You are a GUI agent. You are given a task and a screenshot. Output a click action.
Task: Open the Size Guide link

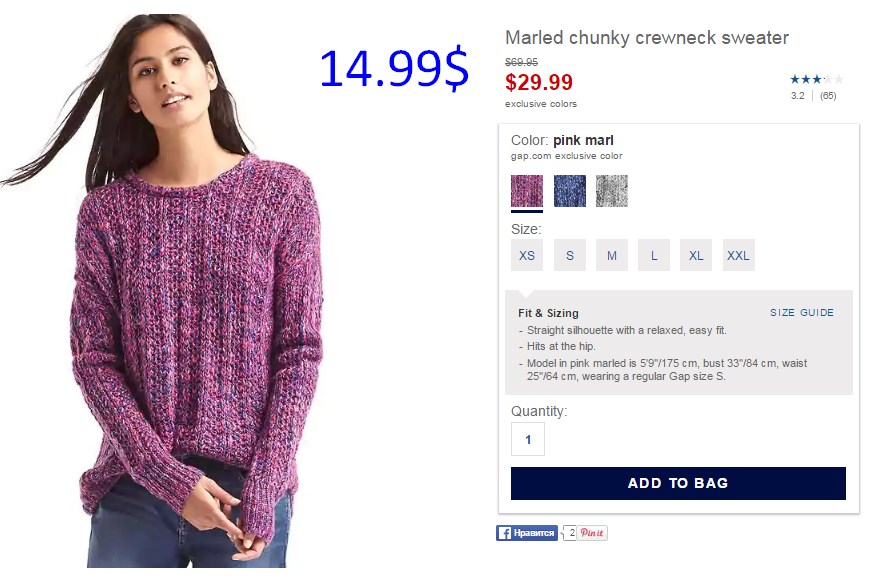click(802, 312)
